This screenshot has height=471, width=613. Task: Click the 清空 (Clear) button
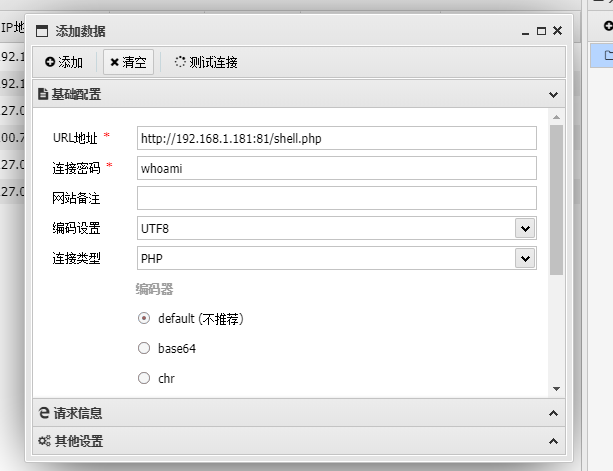128,62
